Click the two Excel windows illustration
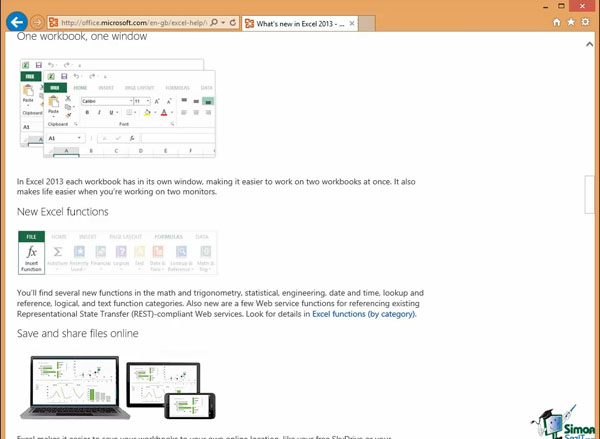 pyautogui.click(x=118, y=108)
